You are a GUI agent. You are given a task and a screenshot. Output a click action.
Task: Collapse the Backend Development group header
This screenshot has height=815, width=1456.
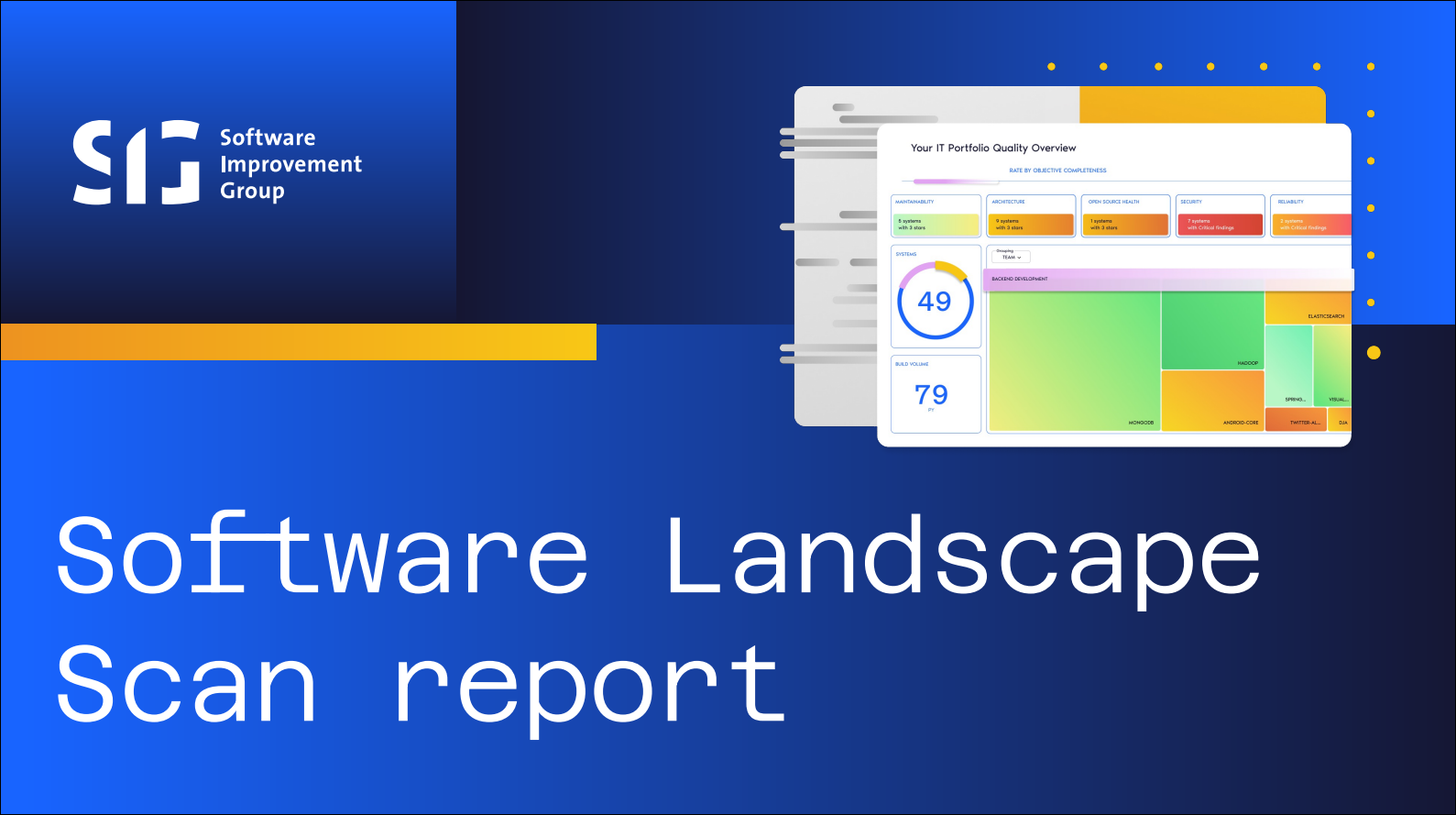pyautogui.click(x=1166, y=279)
